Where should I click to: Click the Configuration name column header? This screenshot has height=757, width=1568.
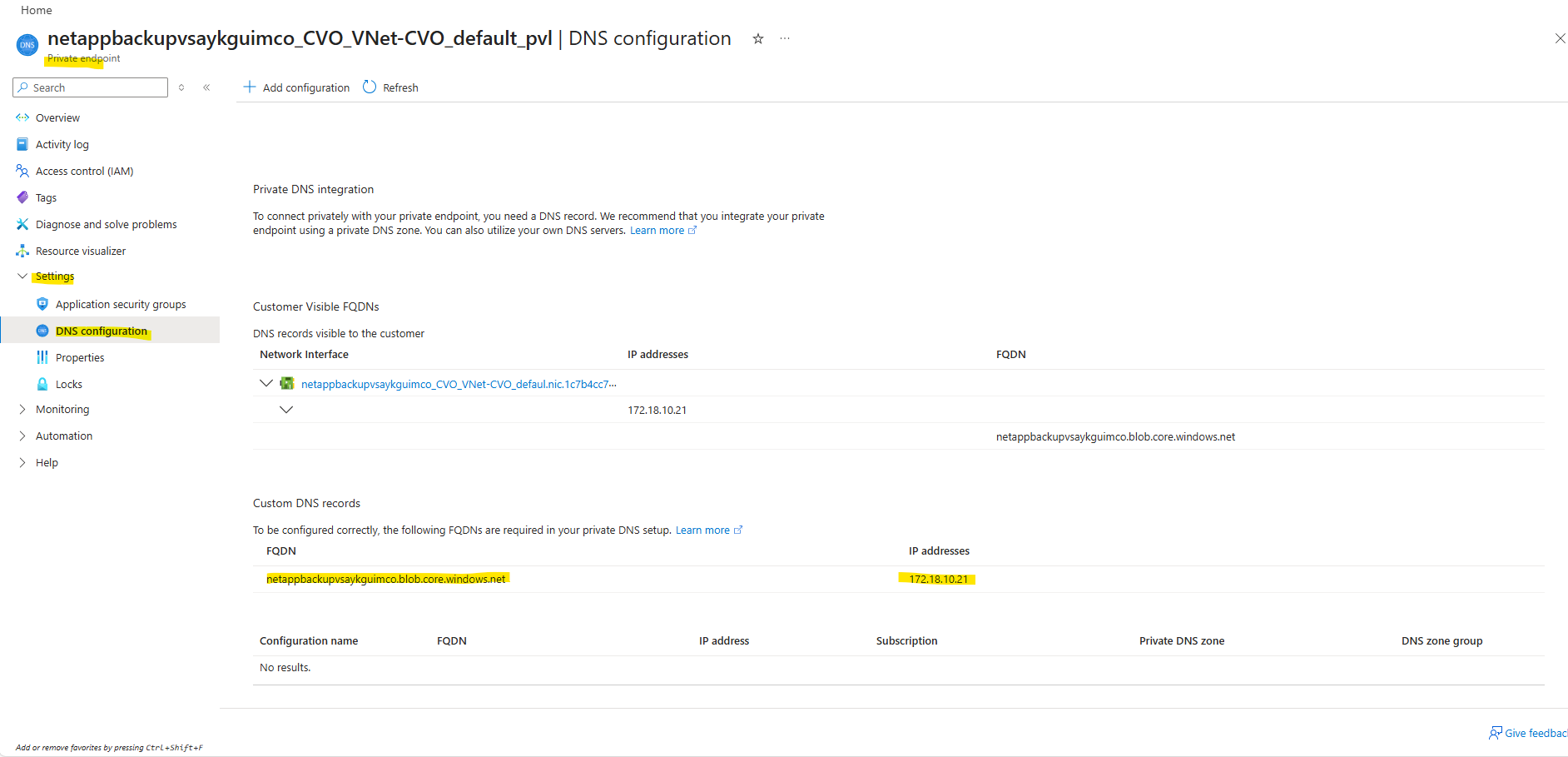point(309,640)
